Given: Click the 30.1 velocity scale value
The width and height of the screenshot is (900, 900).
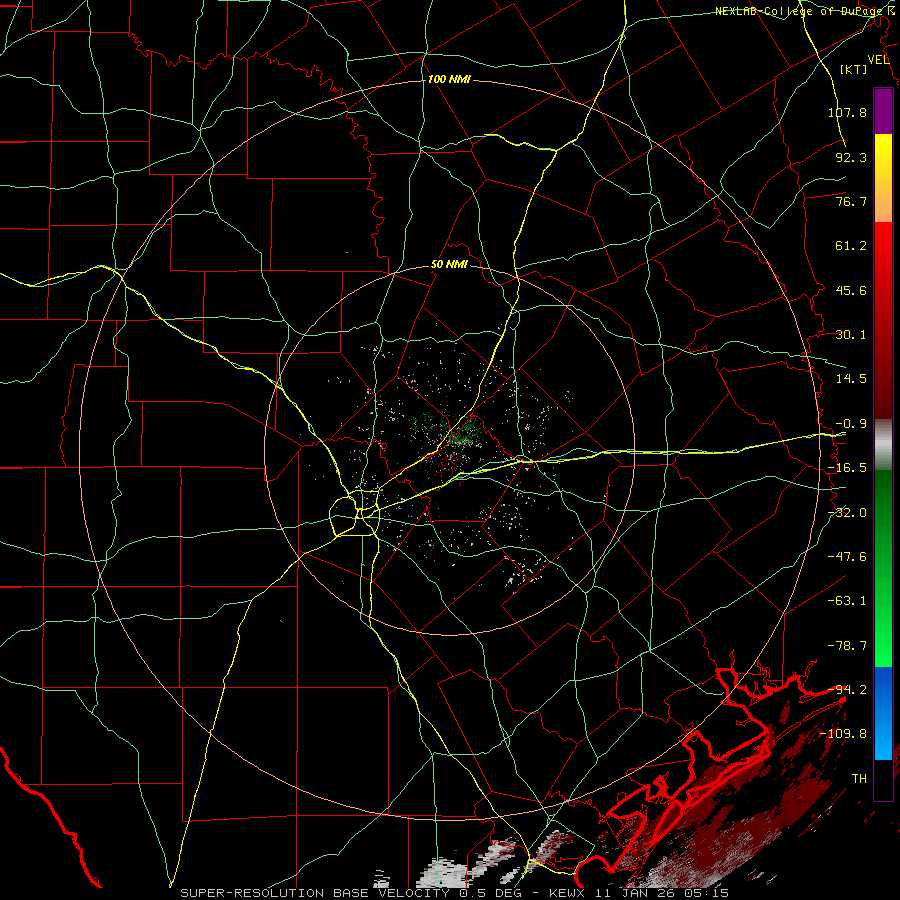Looking at the screenshot, I should click(x=851, y=335).
